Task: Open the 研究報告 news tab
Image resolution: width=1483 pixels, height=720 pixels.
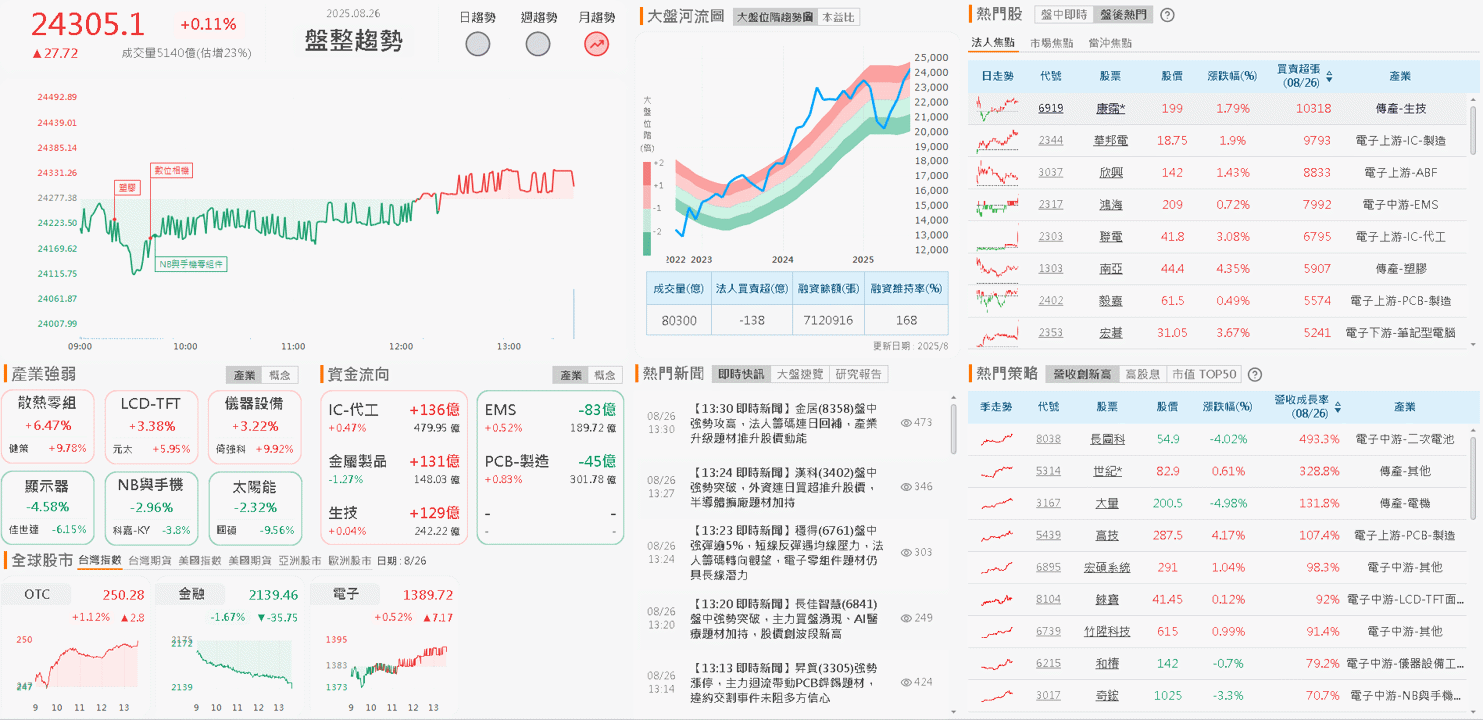Action: coord(859,374)
